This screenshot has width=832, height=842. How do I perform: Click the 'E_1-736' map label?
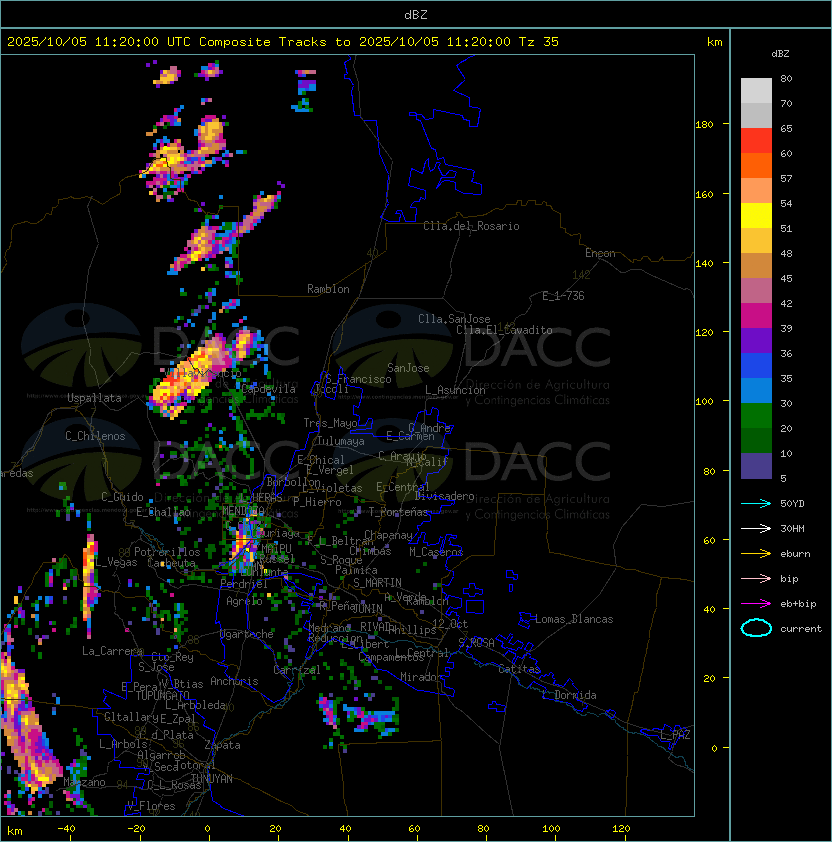coord(563,296)
